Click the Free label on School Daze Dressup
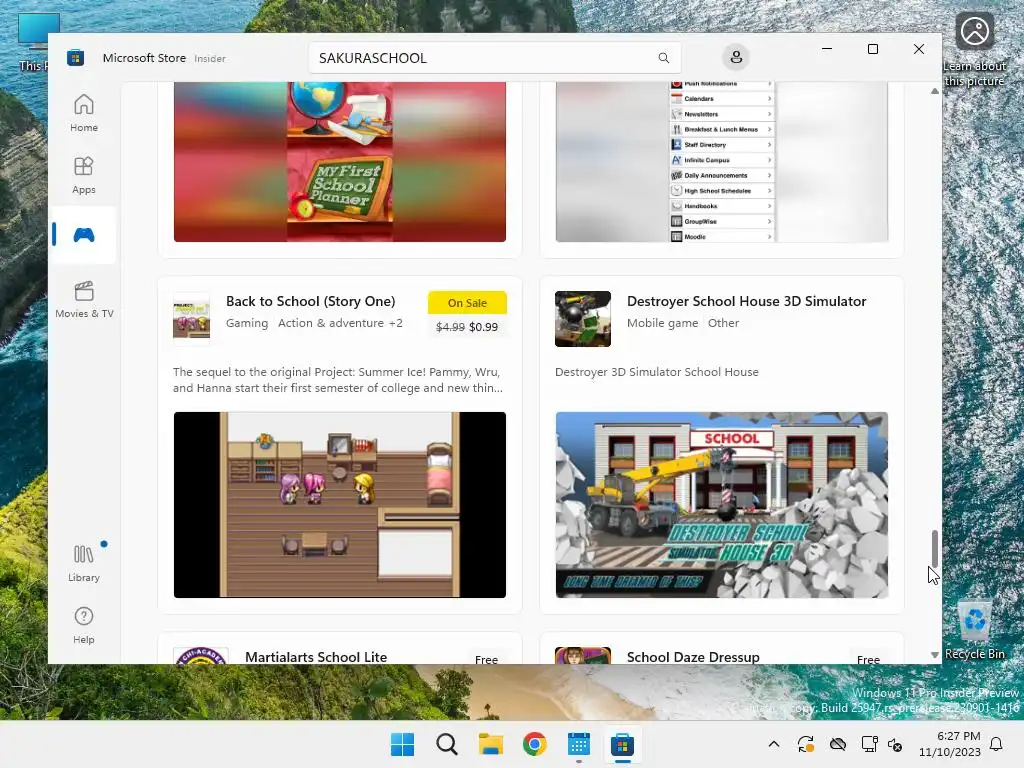 click(868, 659)
